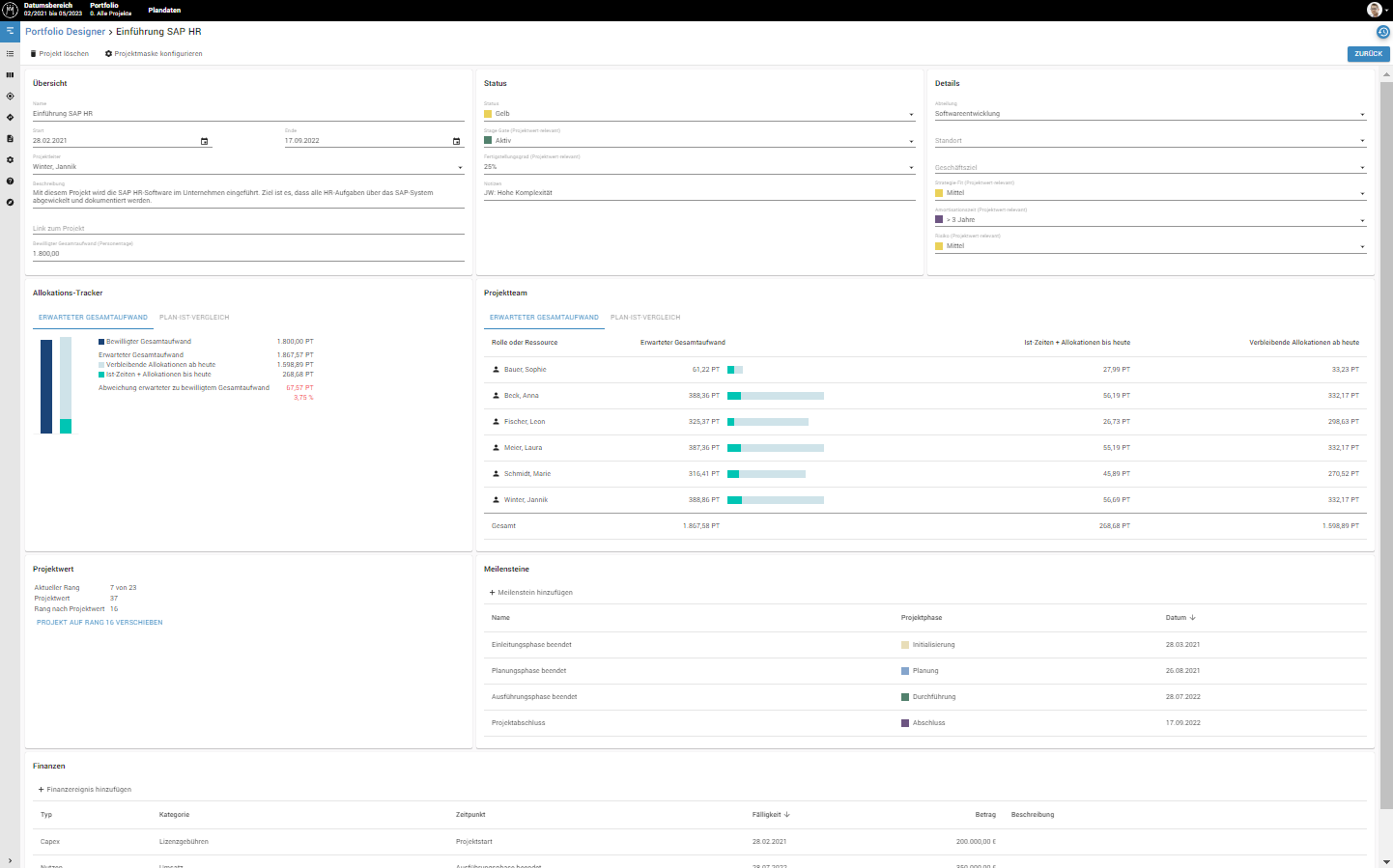The image size is (1393, 868).
Task: Open the Fertigstellungsgrad dropdown showing 25%
Action: (x=699, y=167)
